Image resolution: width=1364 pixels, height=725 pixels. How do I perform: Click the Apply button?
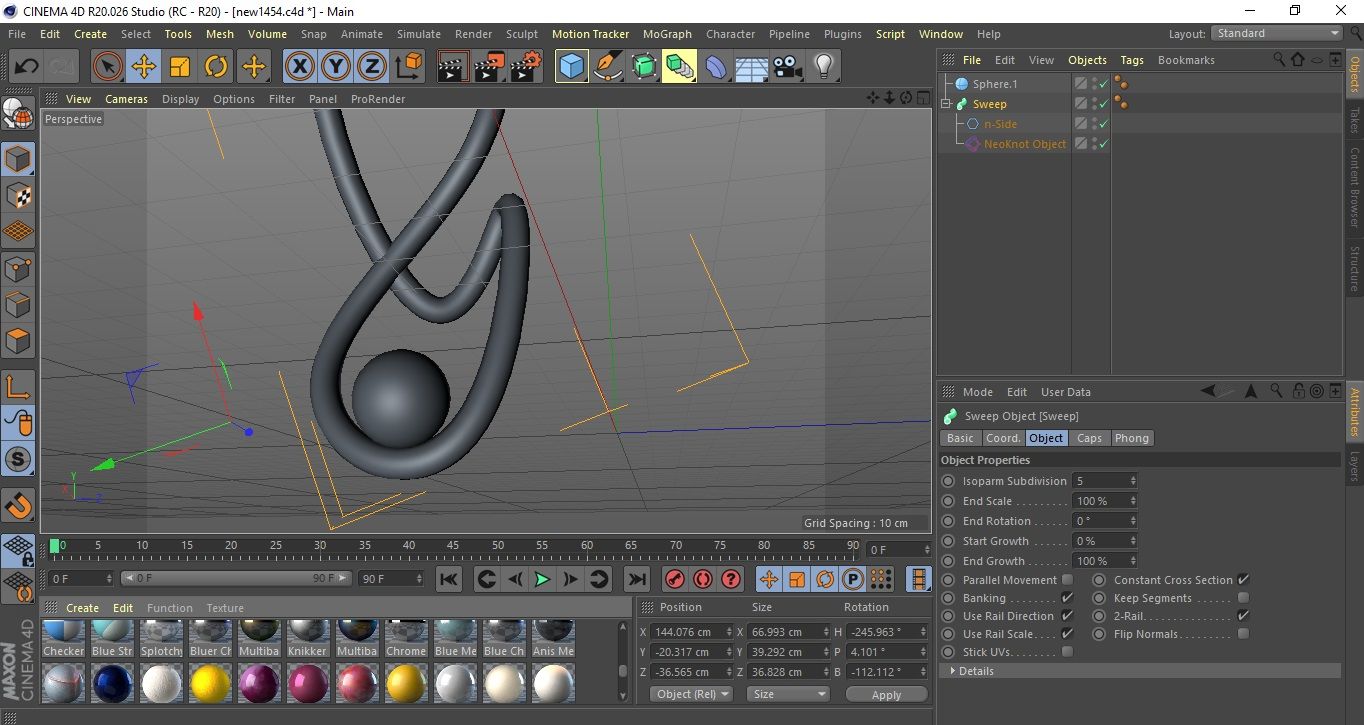pyautogui.click(x=886, y=694)
